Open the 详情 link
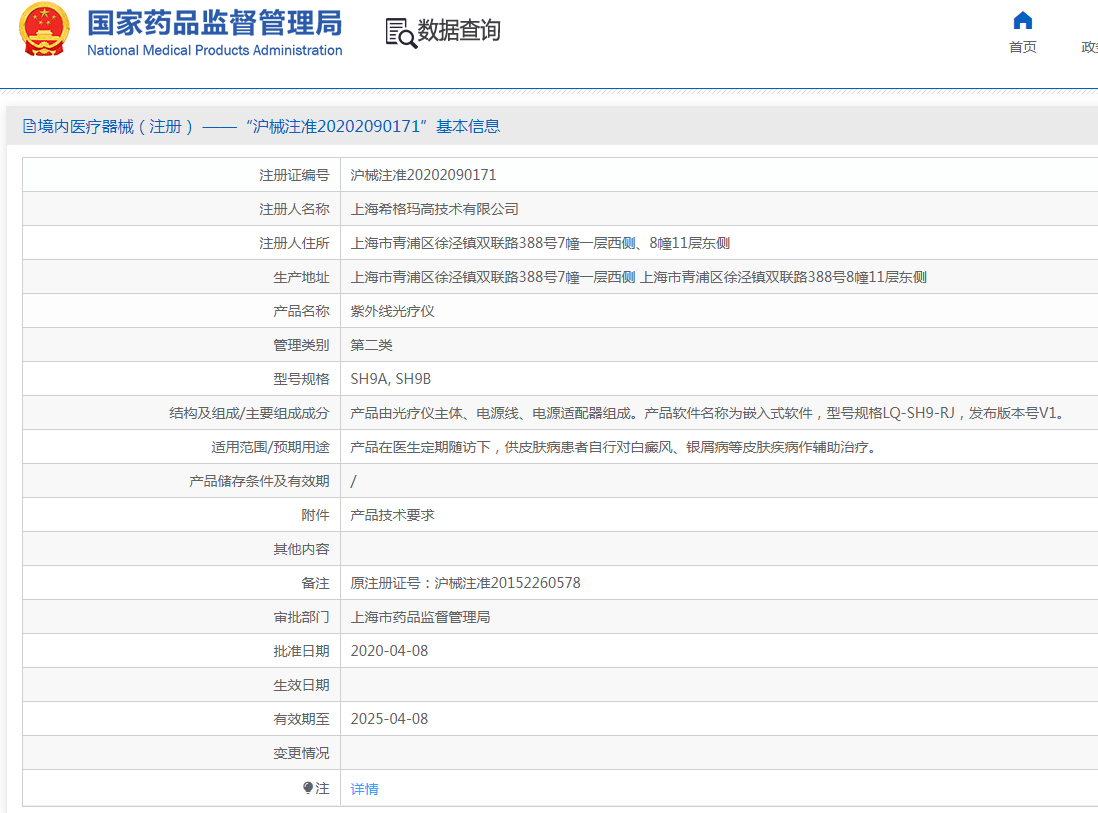Viewport: 1098px width, 813px height. coord(364,788)
